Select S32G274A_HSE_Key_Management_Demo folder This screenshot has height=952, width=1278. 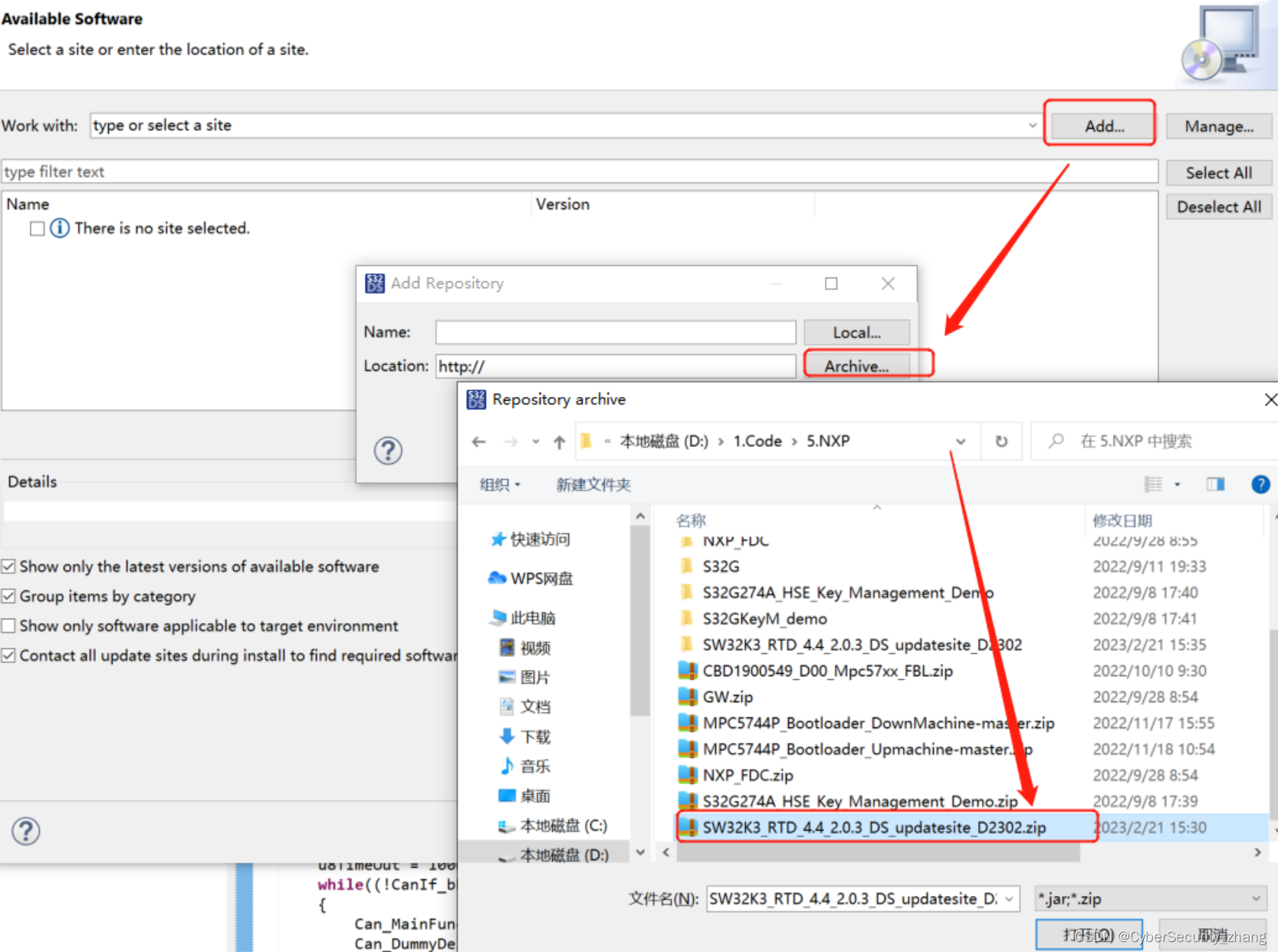pos(836,593)
